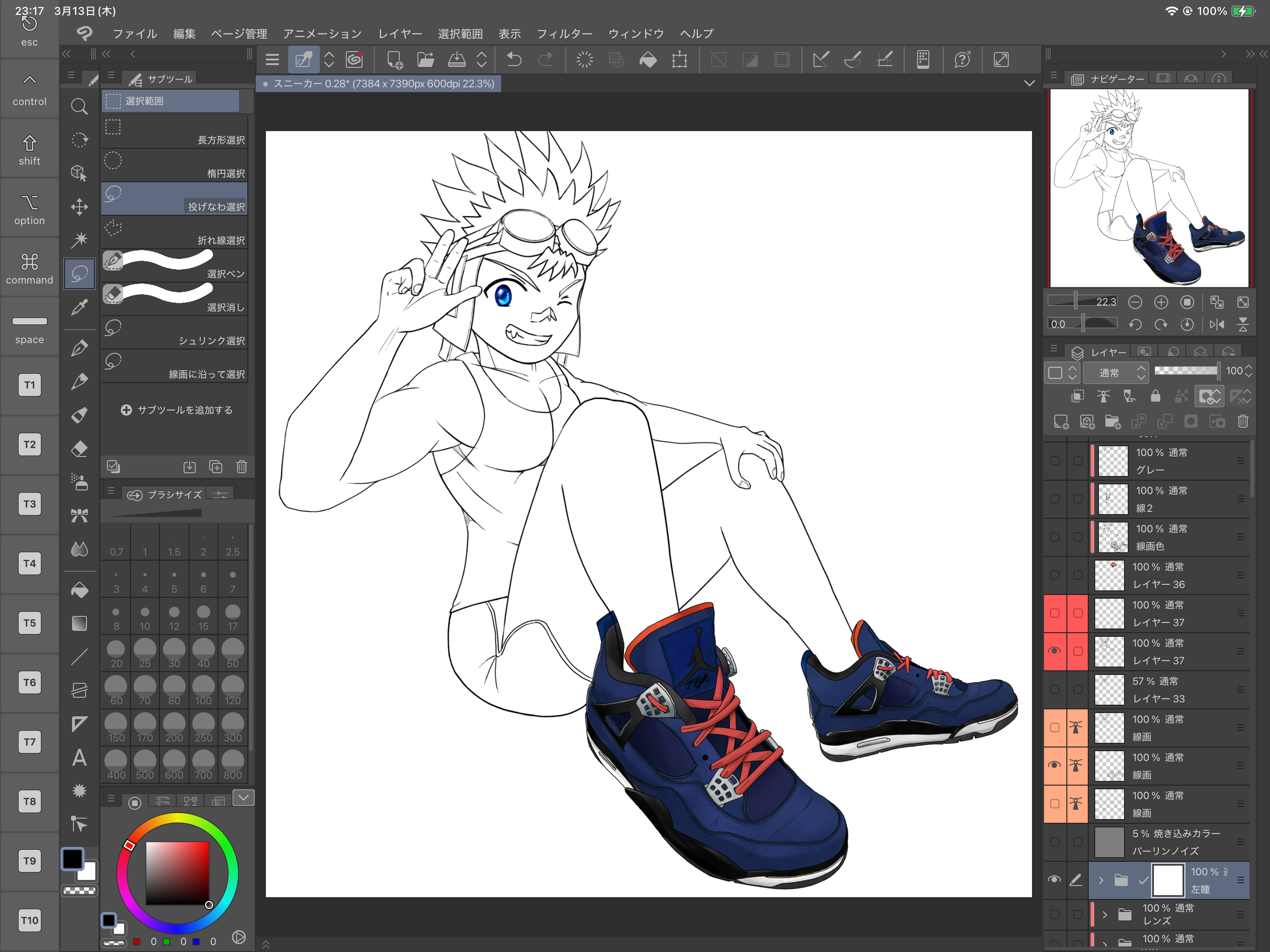Show the 線画色 layer
This screenshot has width=1270, height=952.
[1055, 537]
